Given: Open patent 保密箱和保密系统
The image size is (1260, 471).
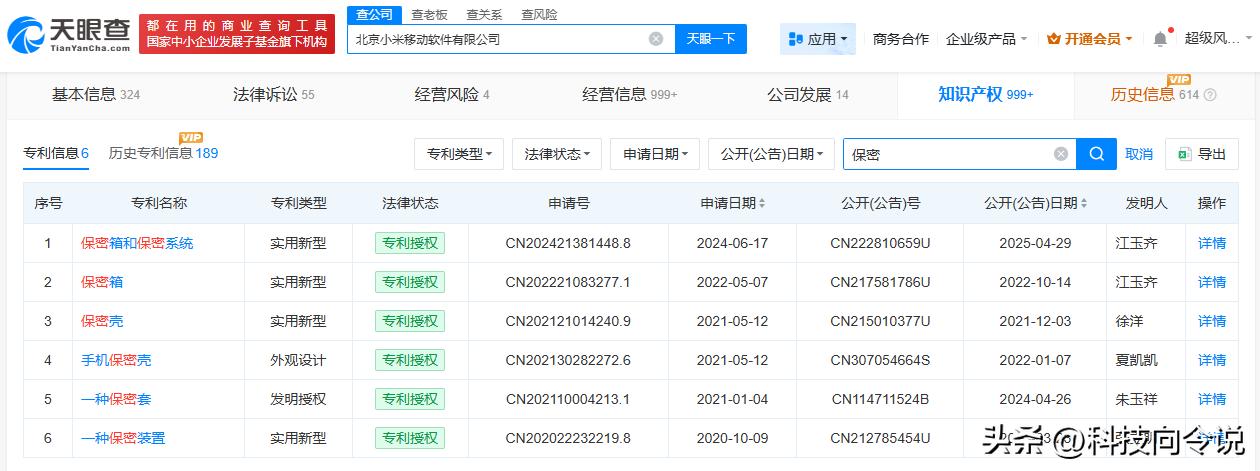Looking at the screenshot, I should point(137,243).
